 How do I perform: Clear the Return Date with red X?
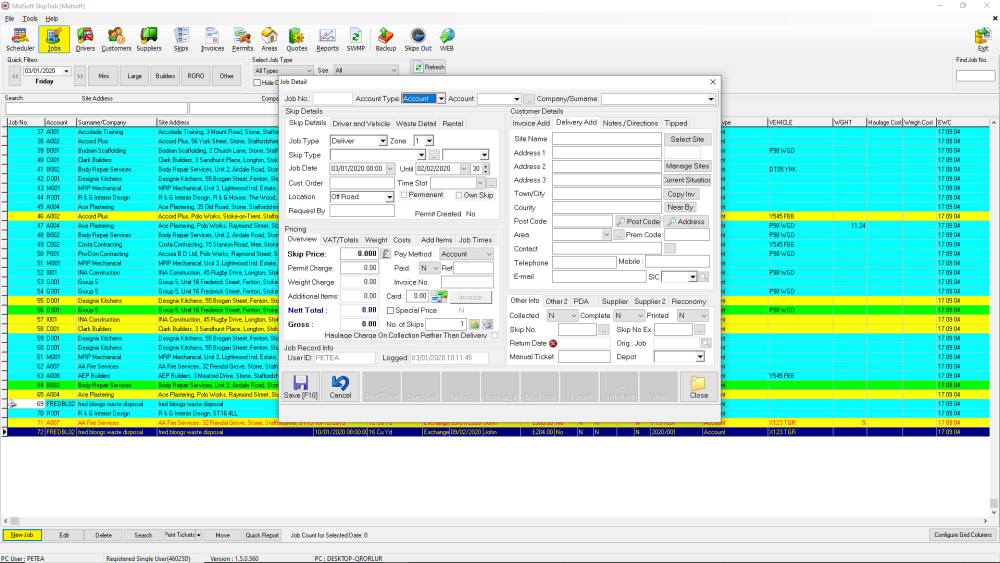coord(553,343)
